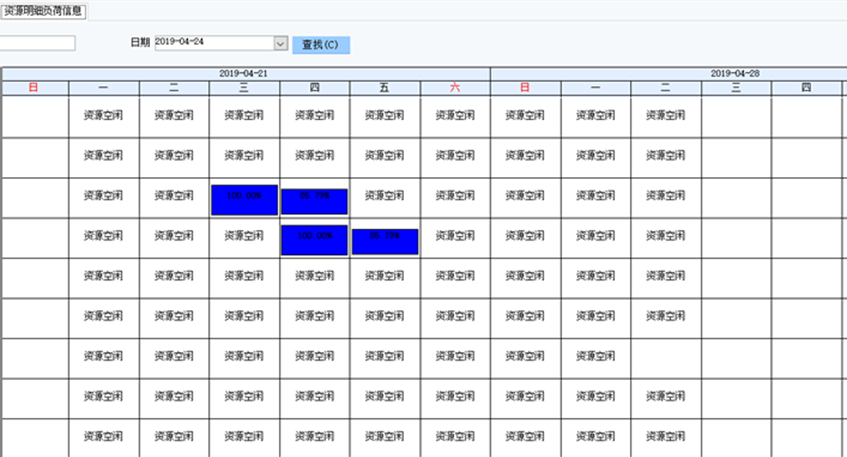Click the 二 header under 2019-04-28
This screenshot has height=457, width=847.
coord(666,88)
